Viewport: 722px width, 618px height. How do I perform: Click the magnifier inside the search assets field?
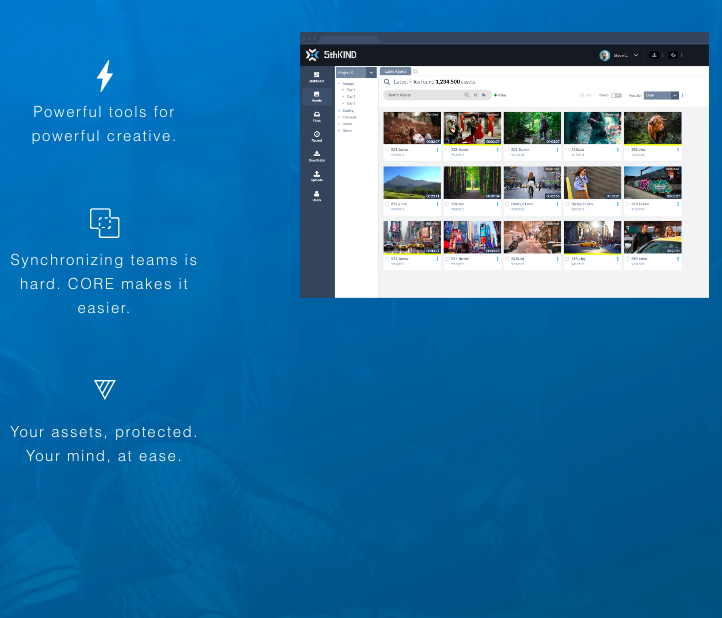click(x=466, y=95)
